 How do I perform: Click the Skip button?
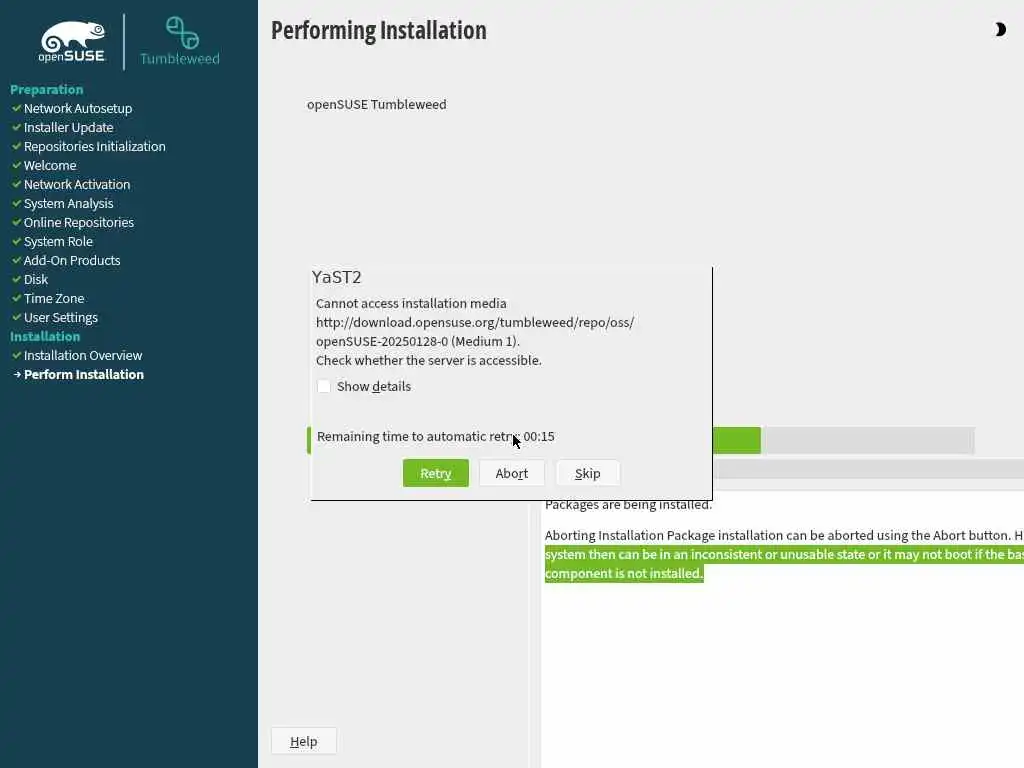[587, 473]
